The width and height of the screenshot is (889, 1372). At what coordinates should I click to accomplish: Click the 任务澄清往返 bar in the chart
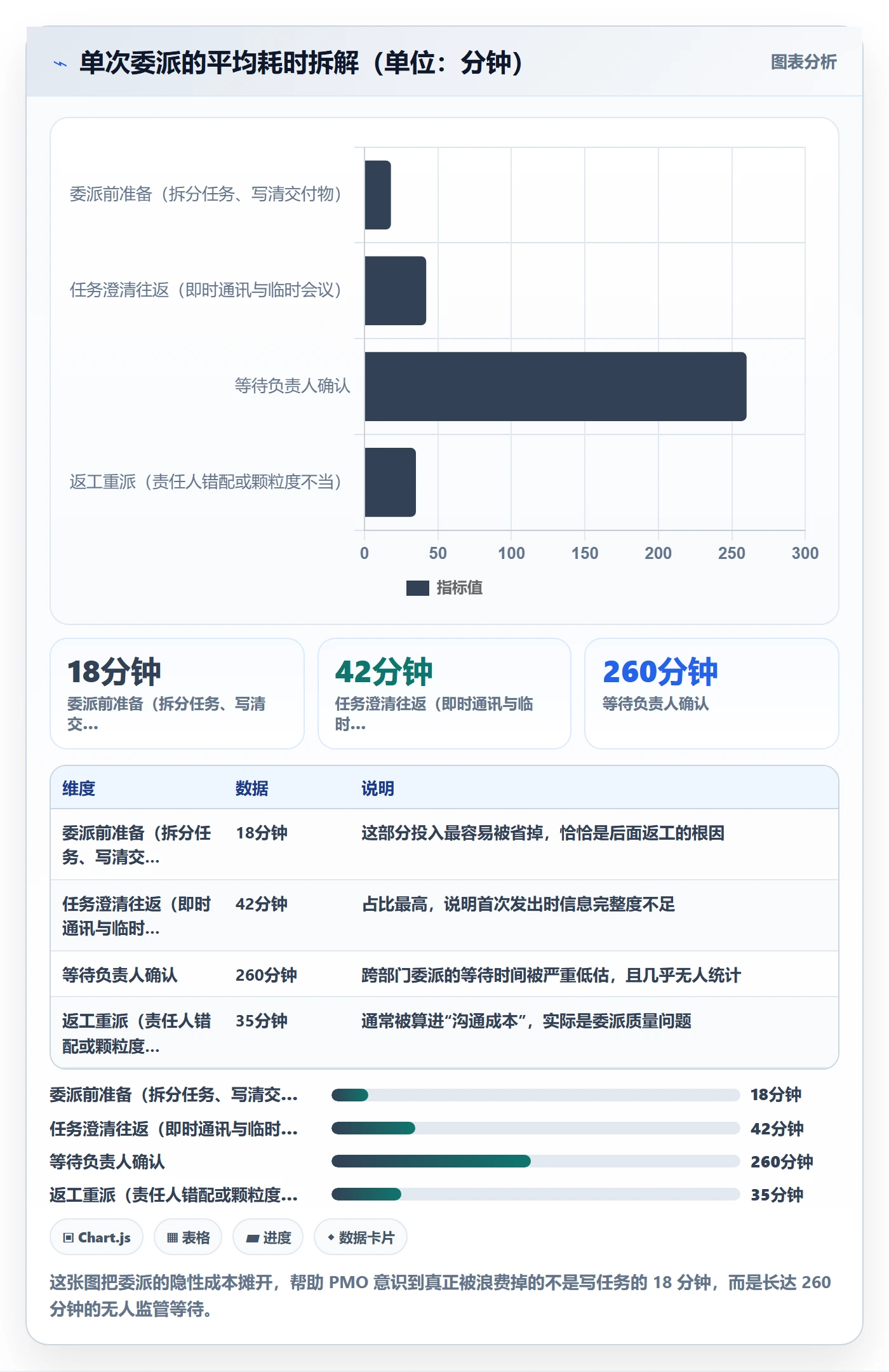395,291
